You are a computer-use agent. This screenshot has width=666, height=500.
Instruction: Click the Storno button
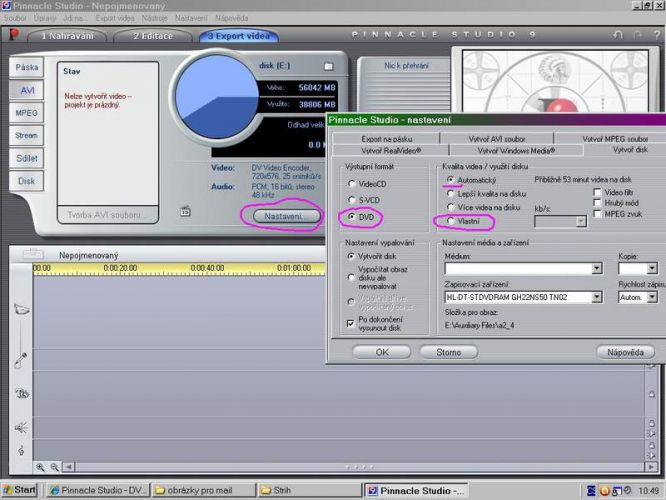[449, 352]
